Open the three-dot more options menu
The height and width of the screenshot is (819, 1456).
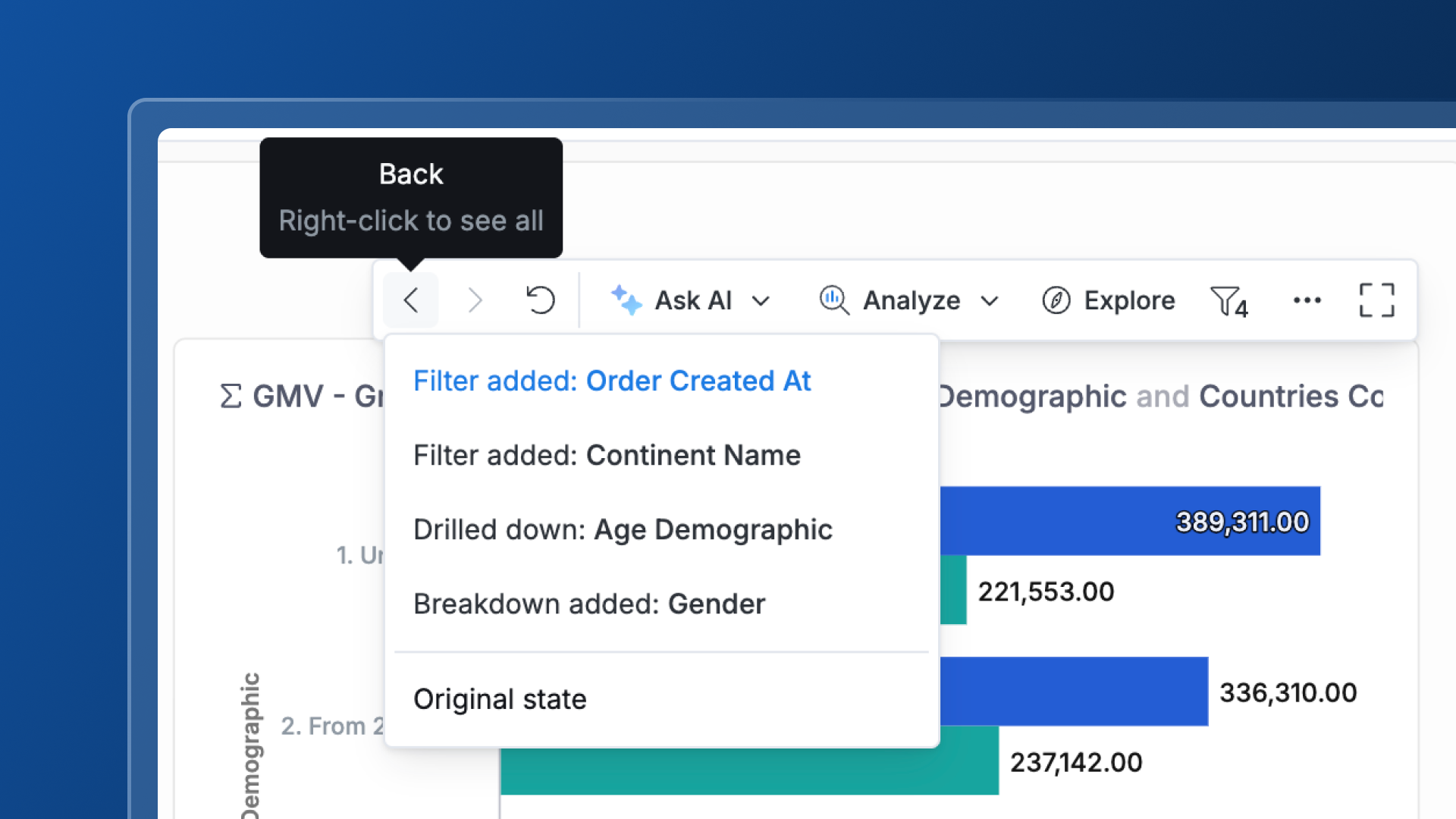[x=1307, y=300]
